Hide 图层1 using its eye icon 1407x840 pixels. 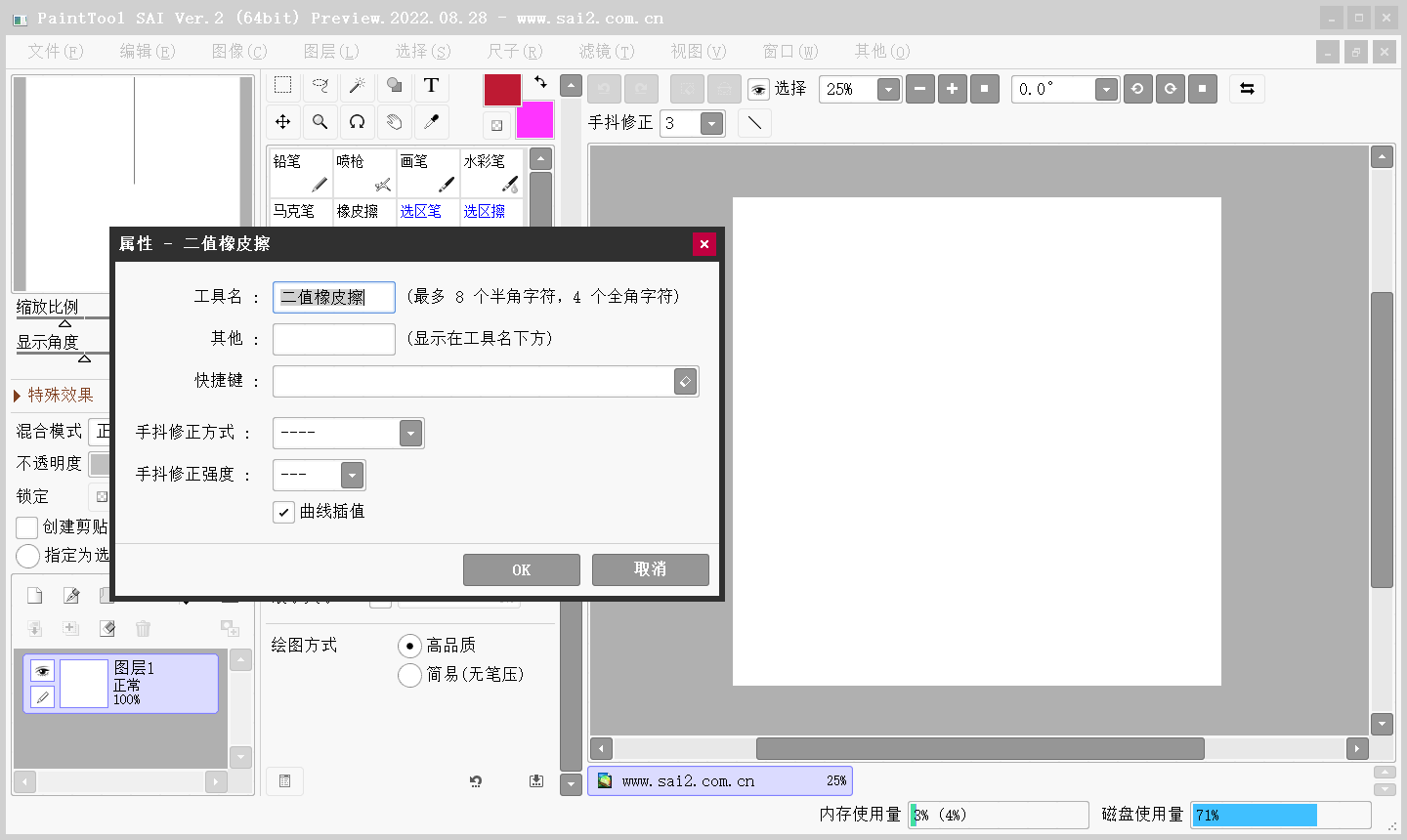(42, 671)
